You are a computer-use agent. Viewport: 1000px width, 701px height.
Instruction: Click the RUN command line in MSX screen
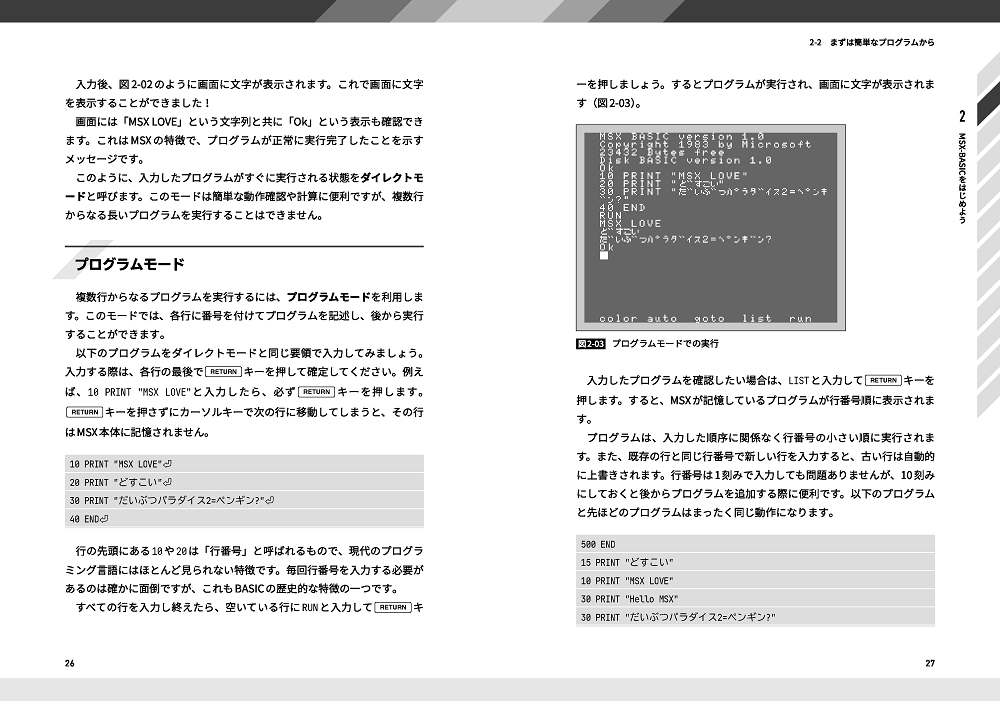(610, 216)
